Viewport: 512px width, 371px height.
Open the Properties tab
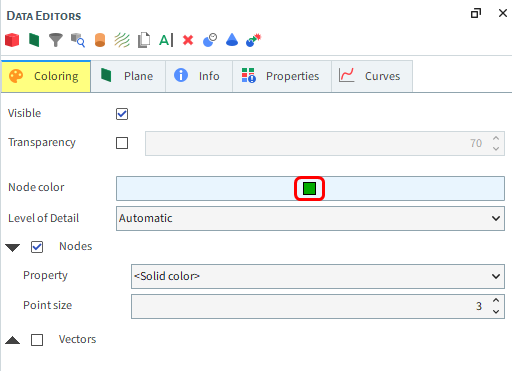click(x=282, y=76)
